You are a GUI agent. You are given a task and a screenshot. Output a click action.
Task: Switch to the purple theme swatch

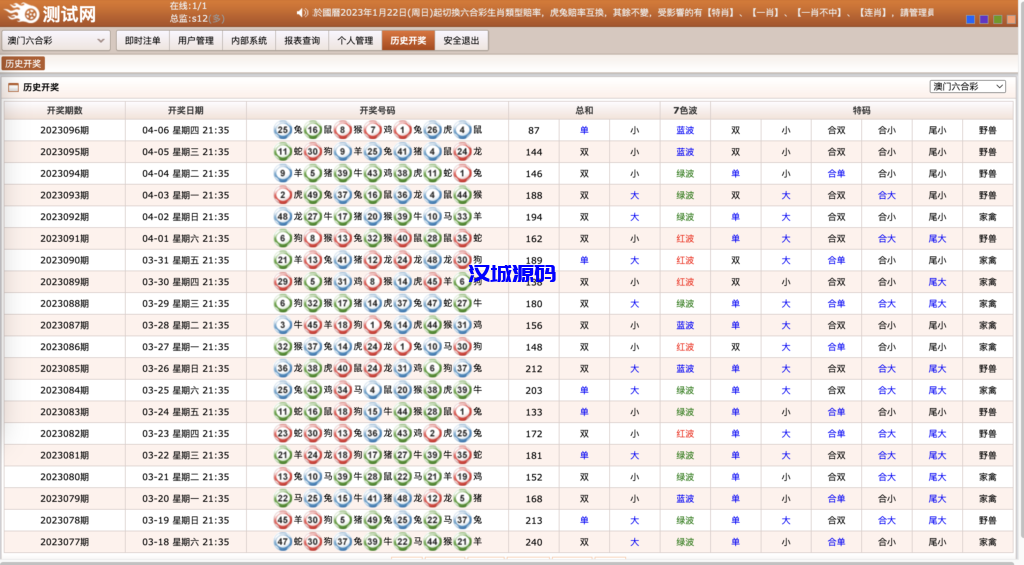click(x=984, y=20)
